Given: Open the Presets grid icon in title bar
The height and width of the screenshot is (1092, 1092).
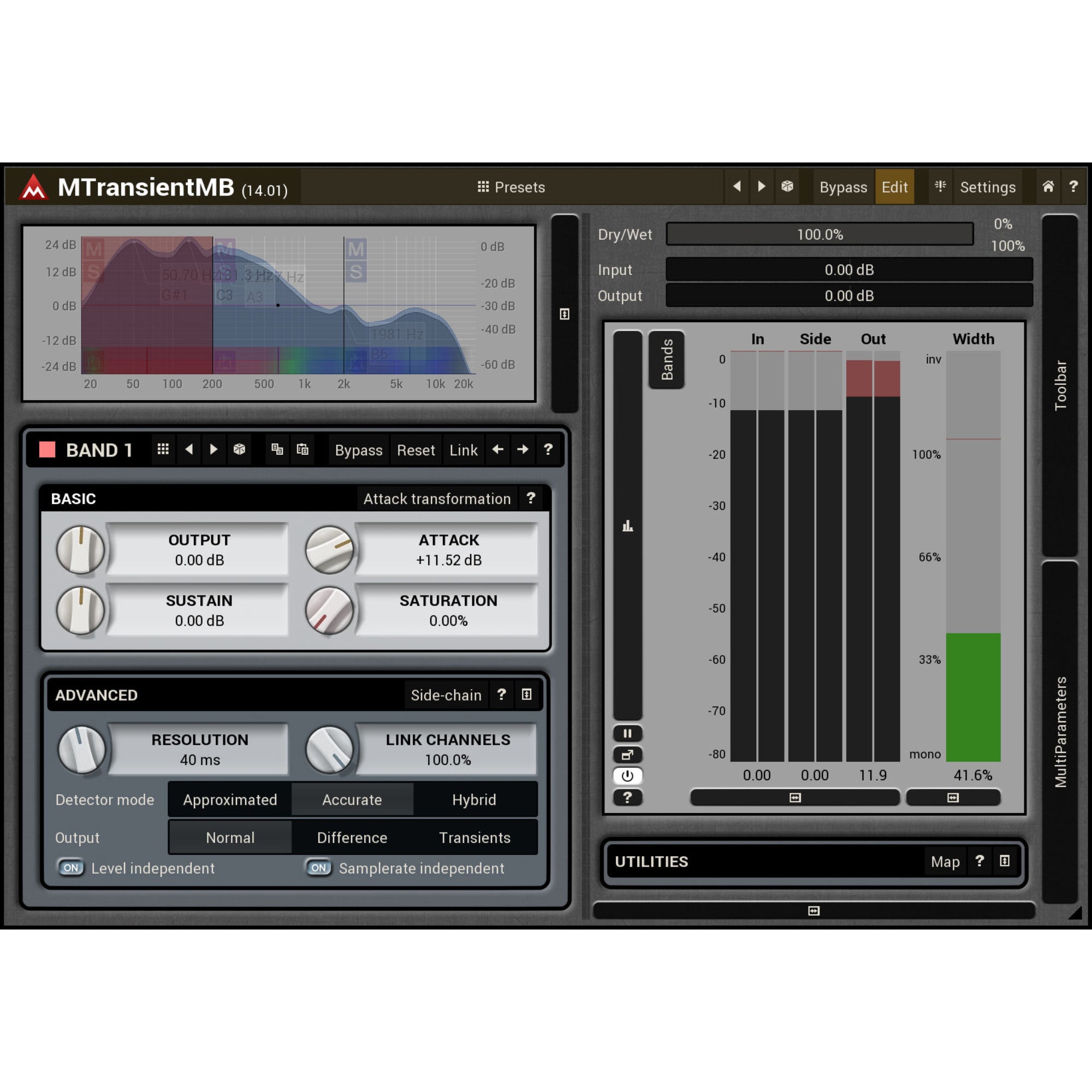Looking at the screenshot, I should (x=483, y=187).
